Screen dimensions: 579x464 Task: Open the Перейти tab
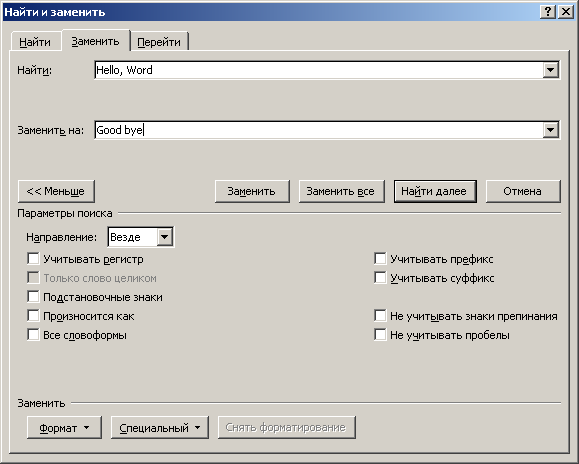[x=159, y=42]
